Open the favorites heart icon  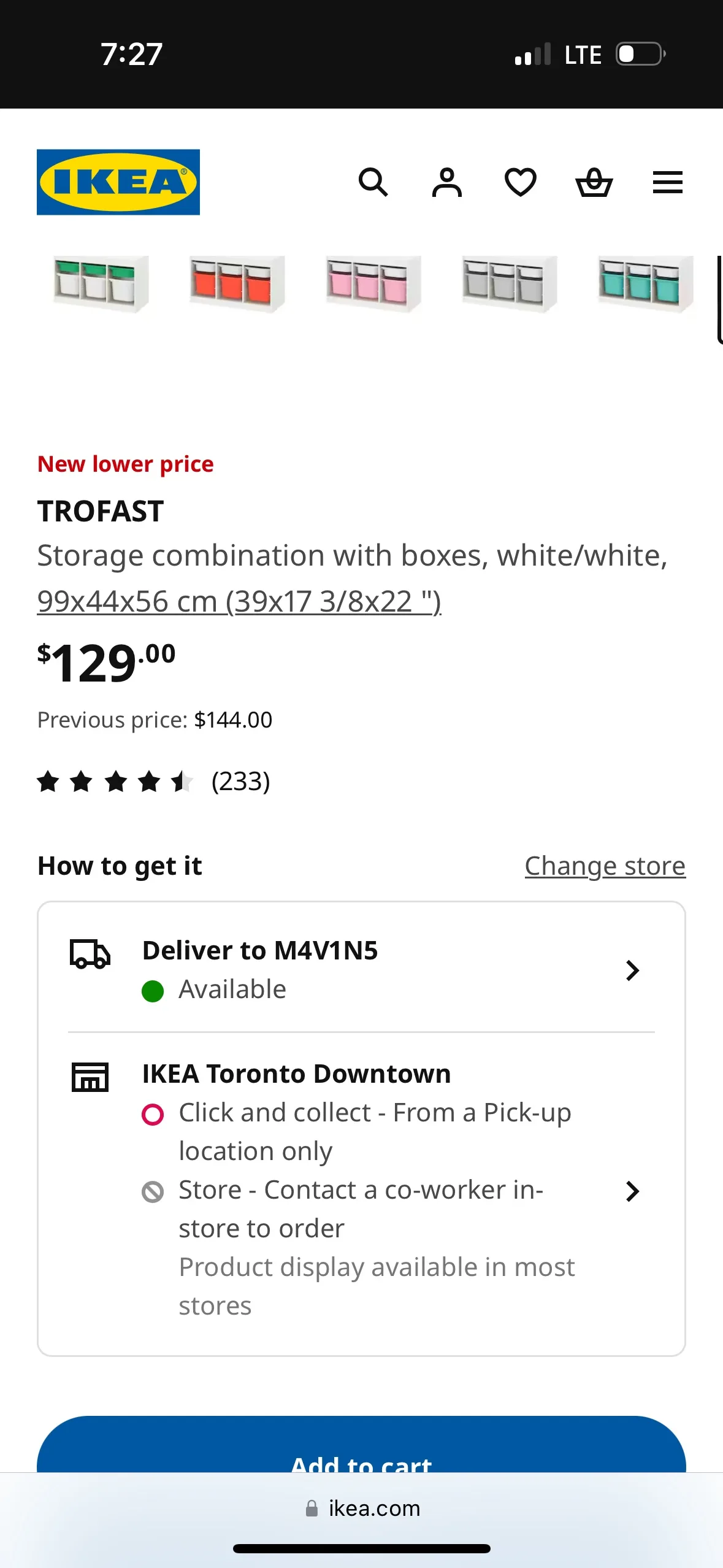point(520,182)
